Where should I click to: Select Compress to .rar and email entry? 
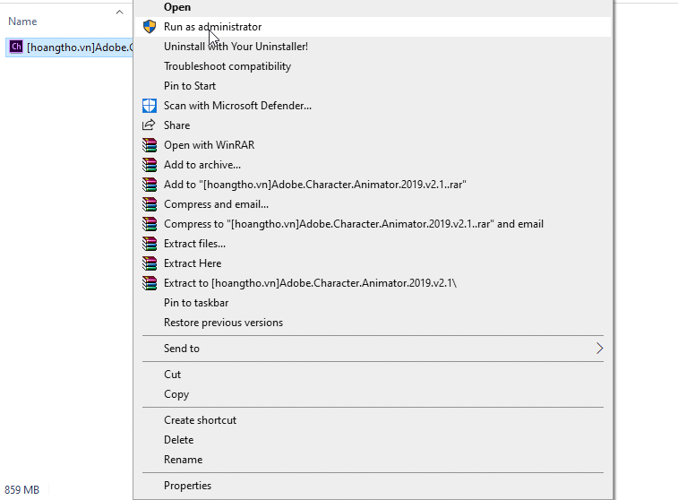point(373,224)
